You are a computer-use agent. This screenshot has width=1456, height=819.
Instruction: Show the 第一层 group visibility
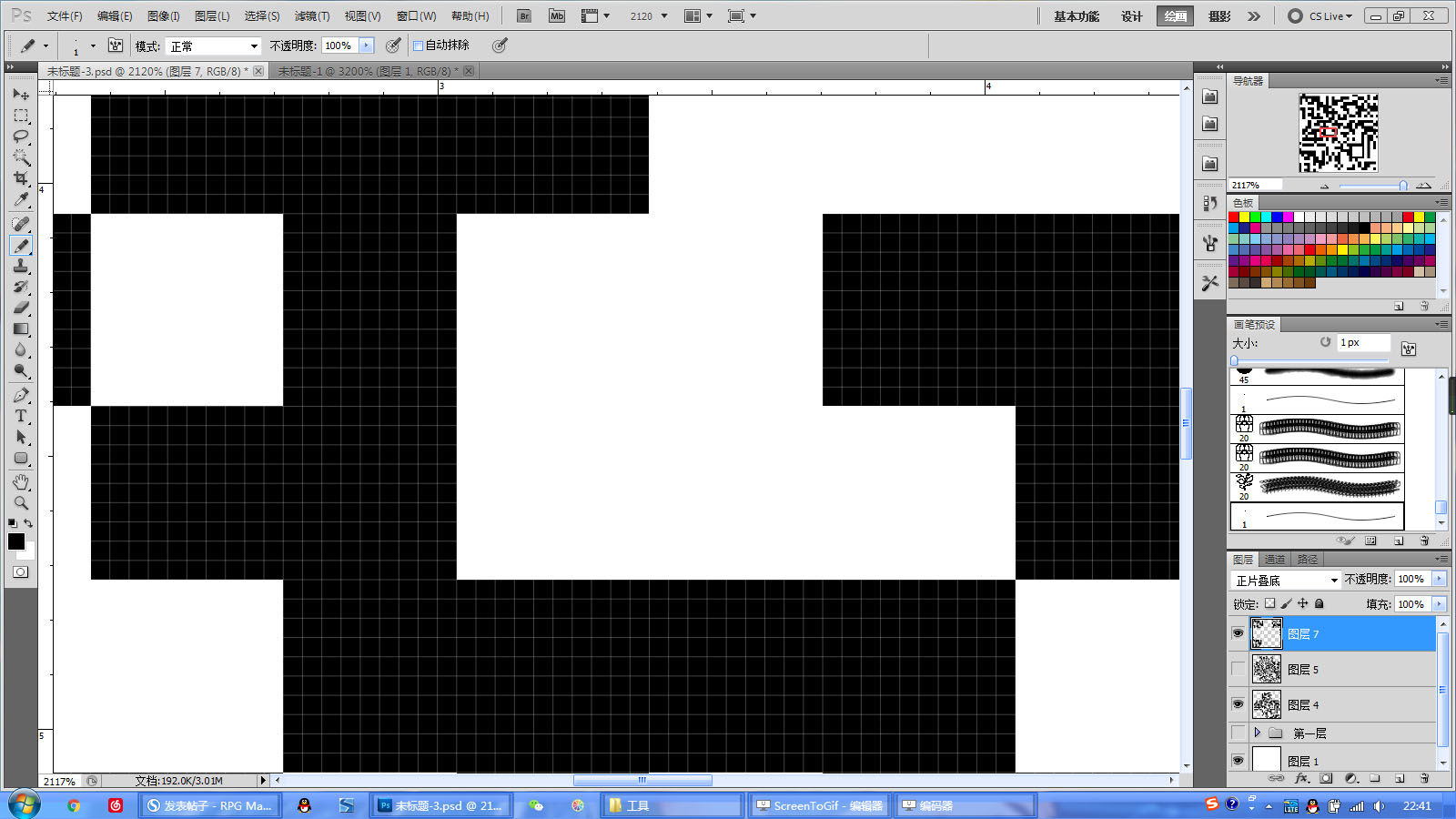click(x=1238, y=733)
